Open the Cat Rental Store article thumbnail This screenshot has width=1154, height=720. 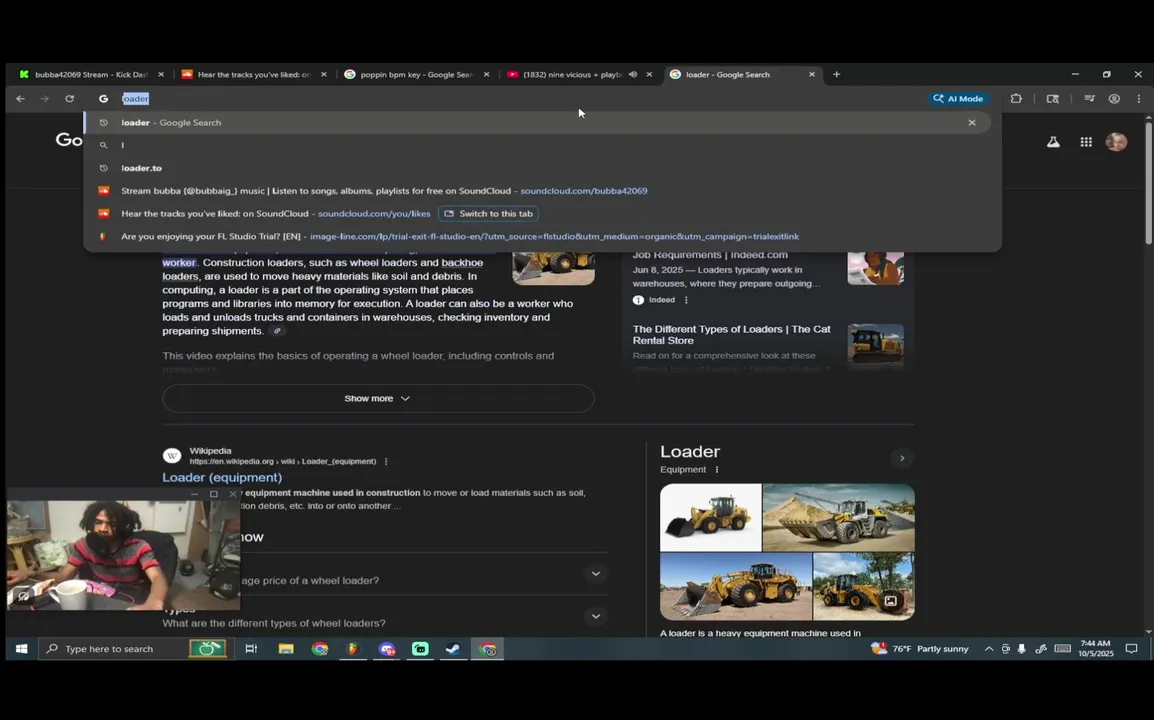pos(875,345)
